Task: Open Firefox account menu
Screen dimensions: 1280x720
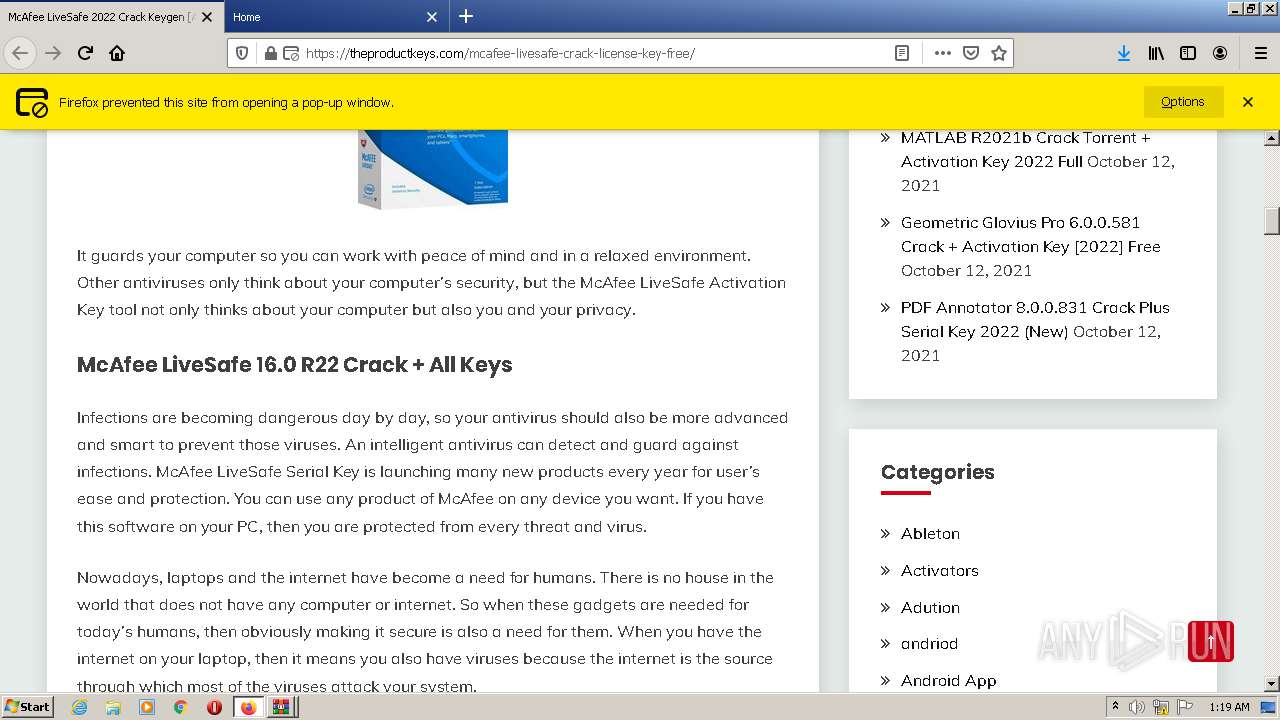Action: pyautogui.click(x=1220, y=53)
